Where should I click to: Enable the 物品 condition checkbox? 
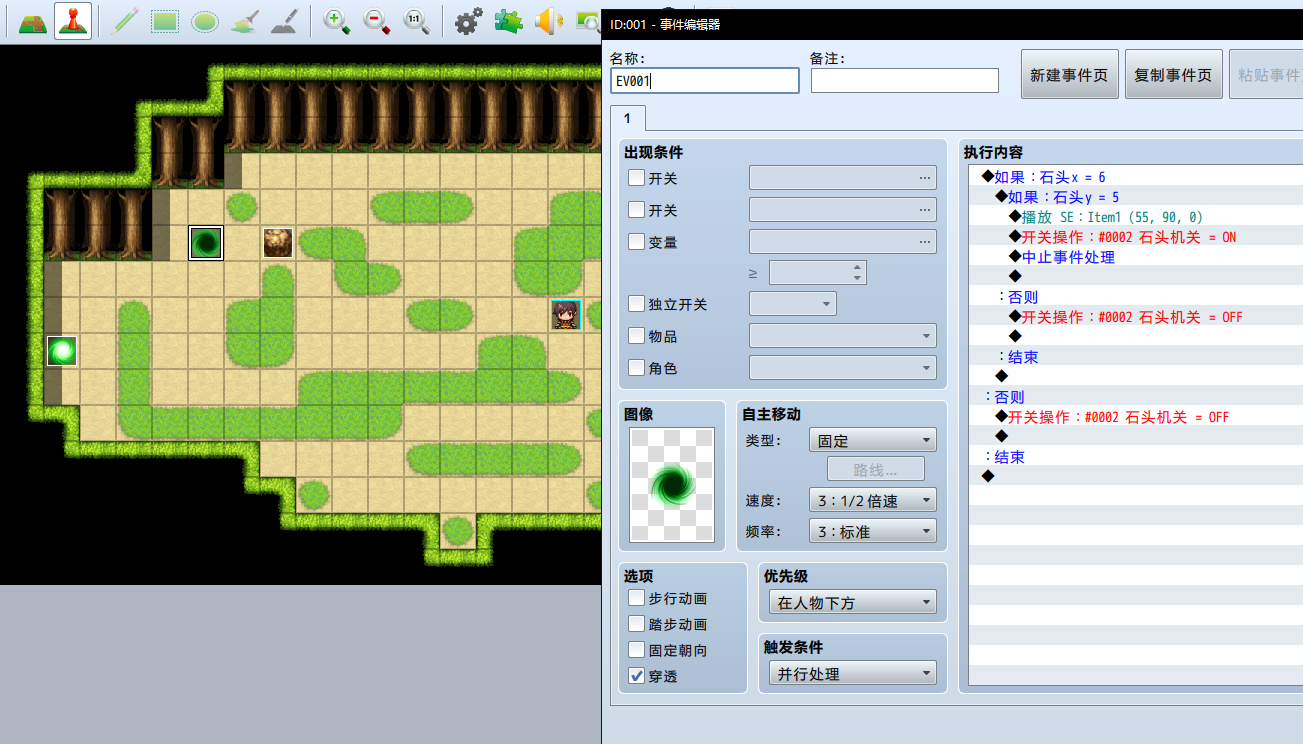[x=636, y=336]
